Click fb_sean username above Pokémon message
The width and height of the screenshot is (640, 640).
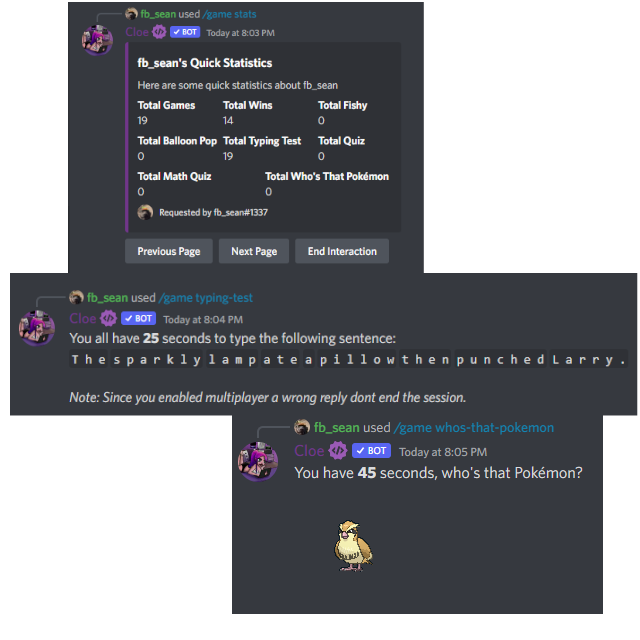click(337, 428)
